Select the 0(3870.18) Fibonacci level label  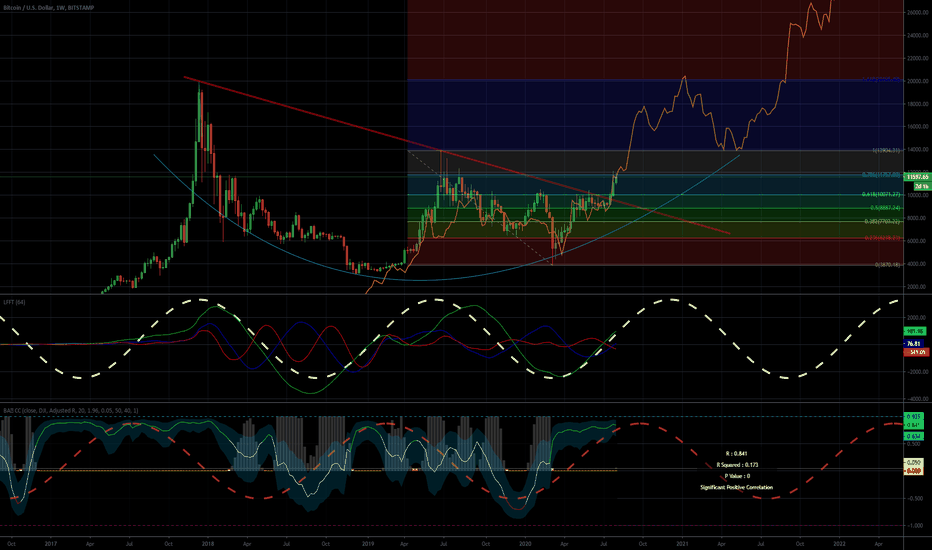pyautogui.click(x=887, y=265)
